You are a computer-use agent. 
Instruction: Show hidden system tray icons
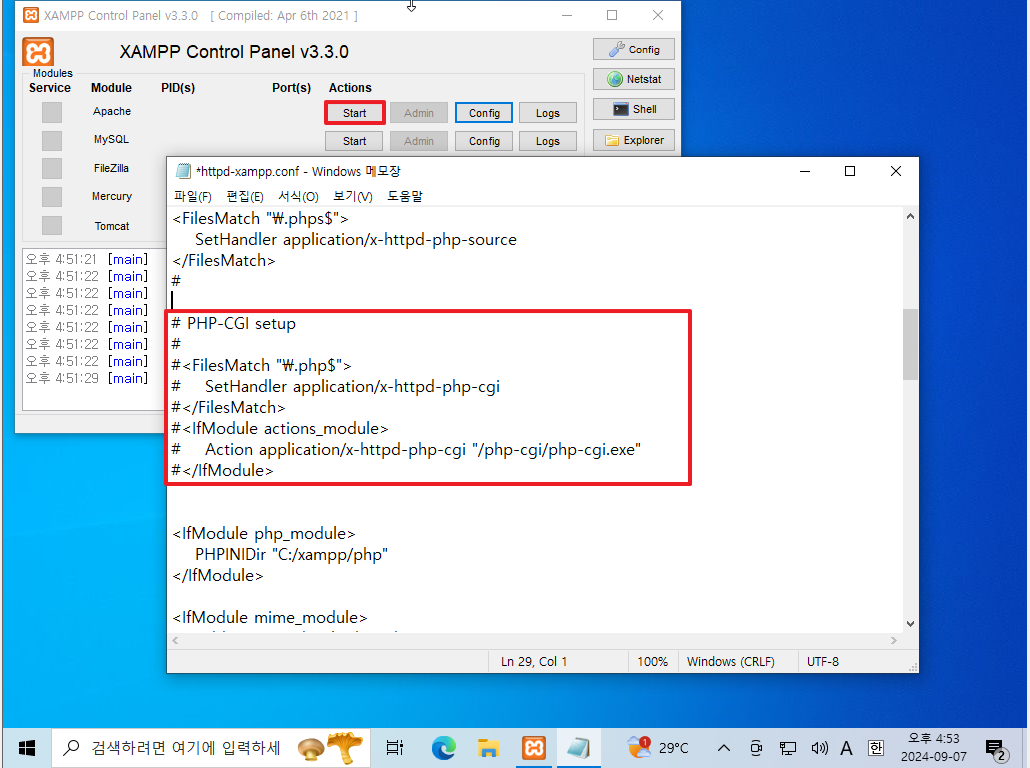coord(724,748)
